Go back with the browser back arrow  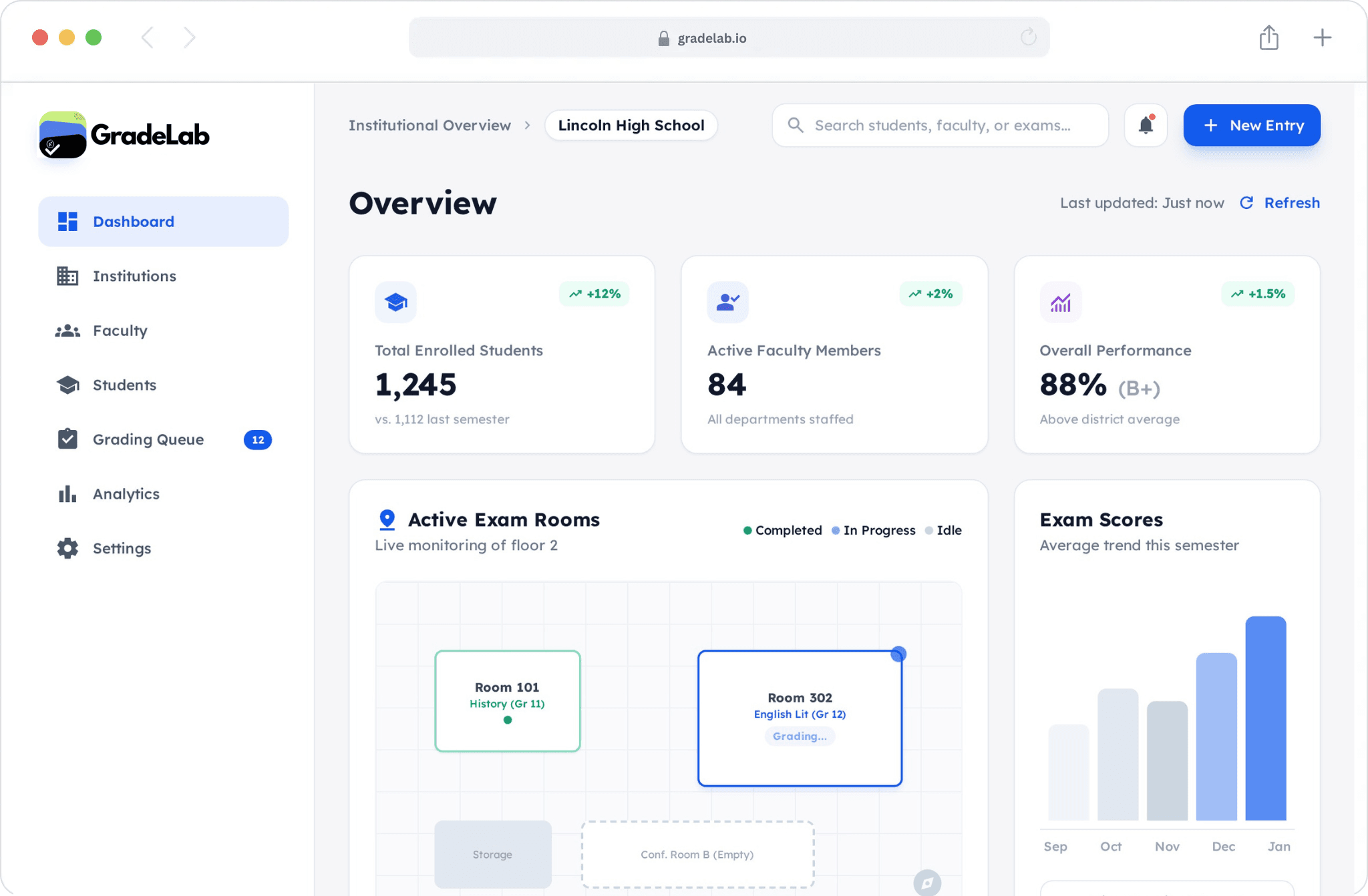point(148,37)
